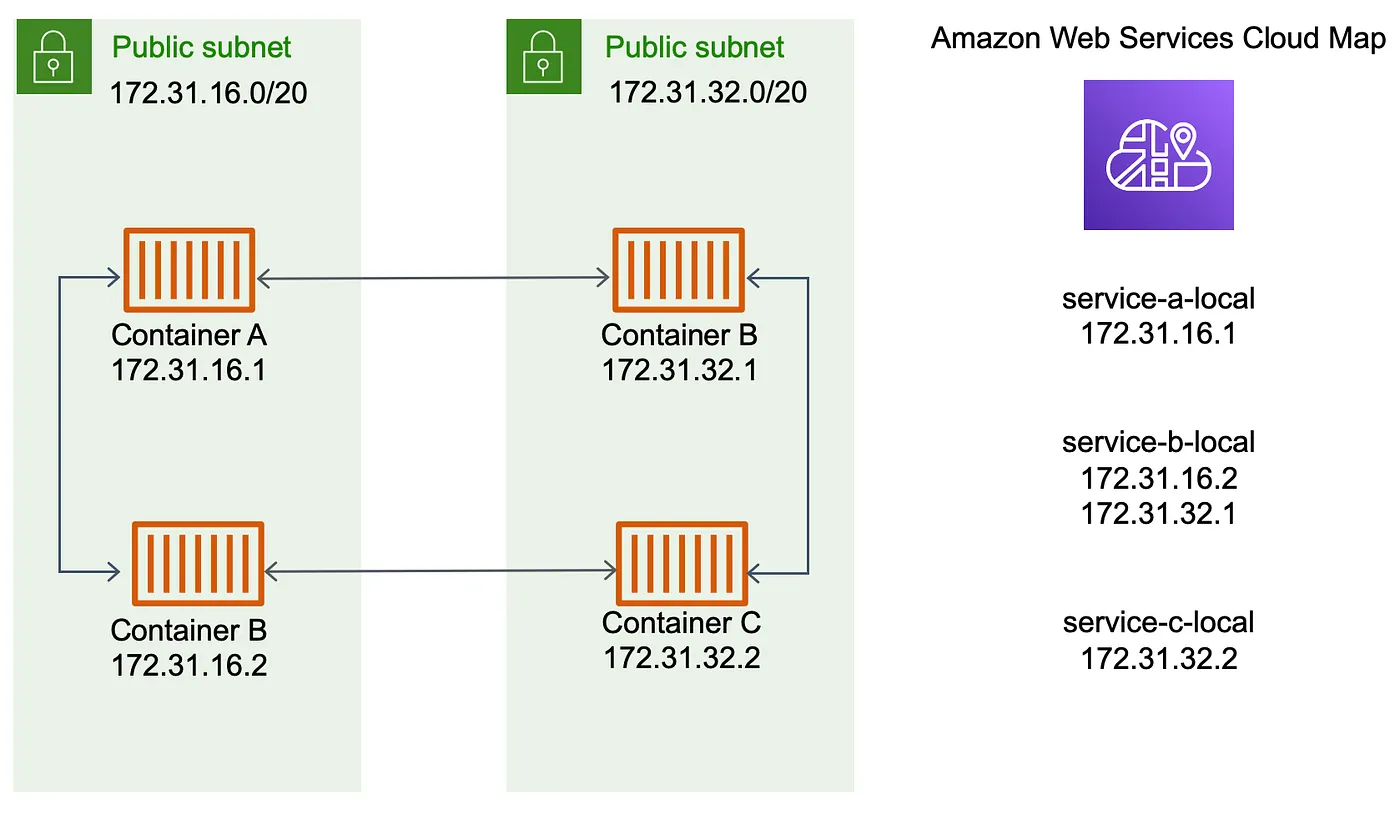Click the Container C name label
Image resolution: width=1400 pixels, height=814 pixels.
click(x=681, y=623)
